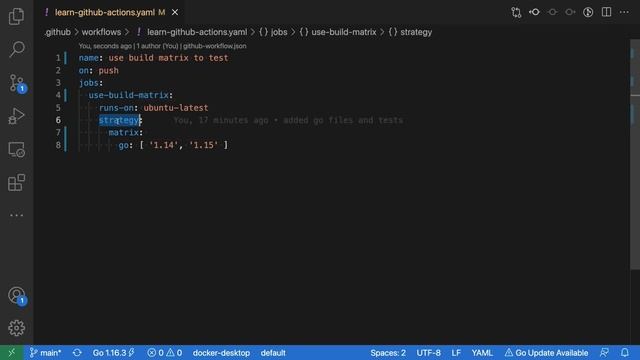The image size is (640, 360).
Task: Click the learn-github-actions.yaml breadcrumb
Action: coord(197,32)
